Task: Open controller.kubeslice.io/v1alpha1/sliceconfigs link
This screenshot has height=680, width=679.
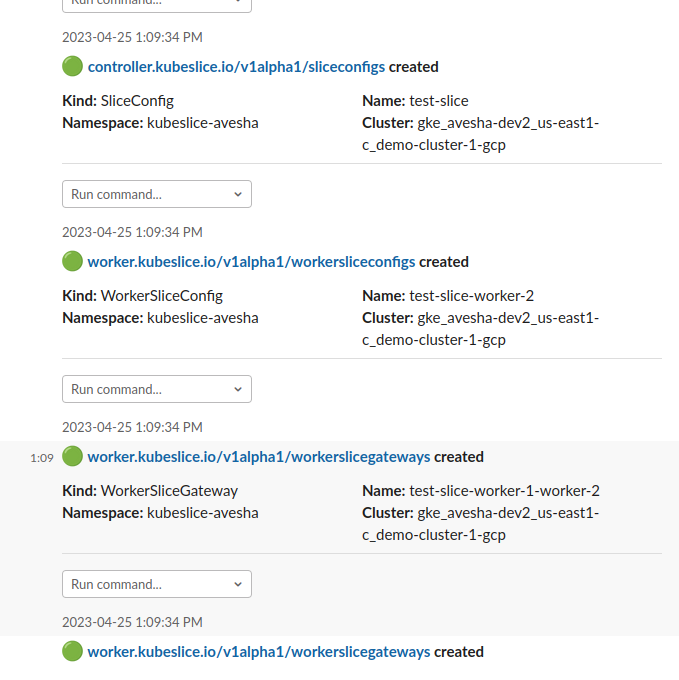Action: (236, 67)
